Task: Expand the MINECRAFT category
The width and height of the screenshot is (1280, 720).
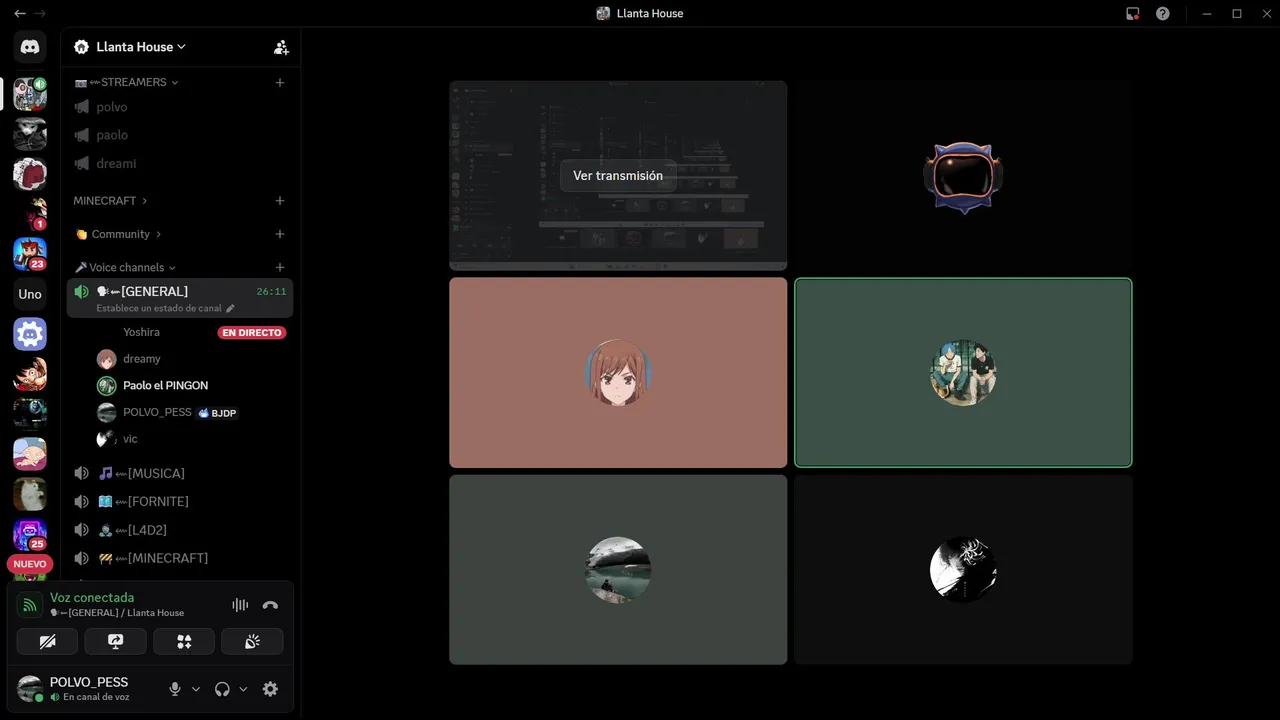Action: point(110,201)
